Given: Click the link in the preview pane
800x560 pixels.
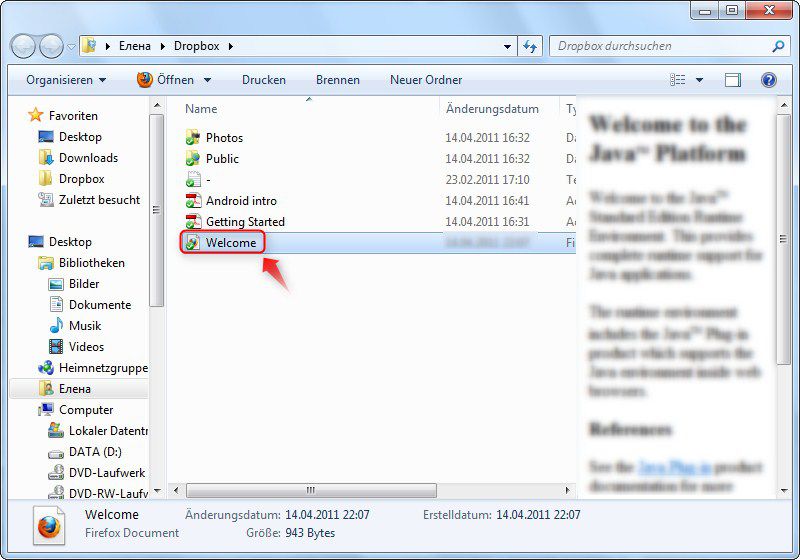Looking at the screenshot, I should click(674, 467).
